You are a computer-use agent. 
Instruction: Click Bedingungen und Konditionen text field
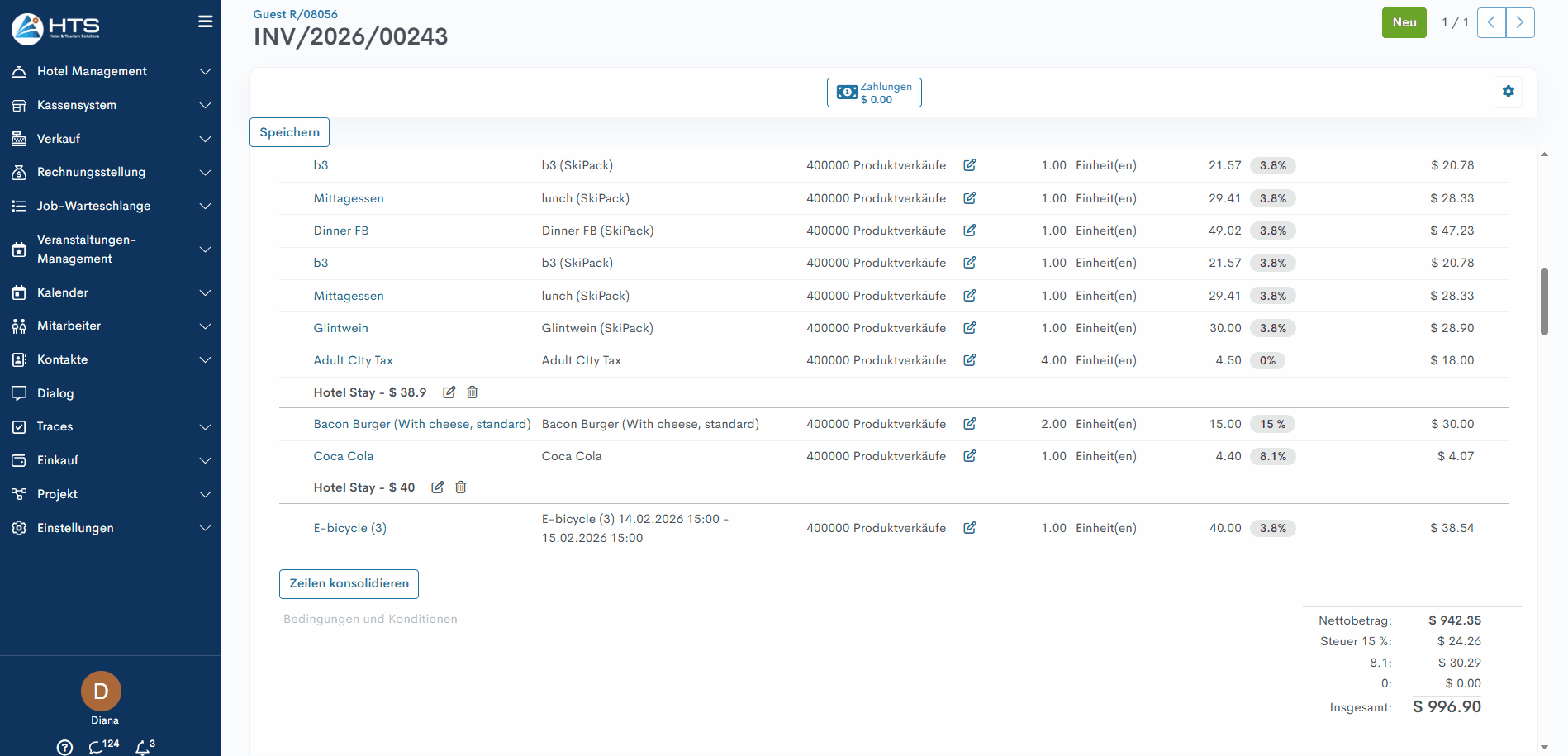point(370,620)
